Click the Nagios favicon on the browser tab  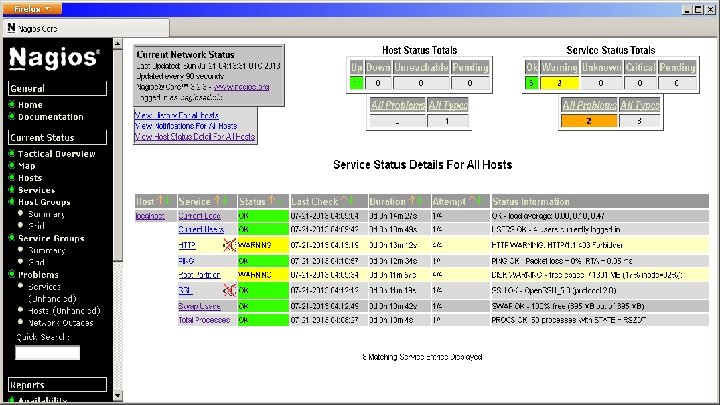coord(11,28)
